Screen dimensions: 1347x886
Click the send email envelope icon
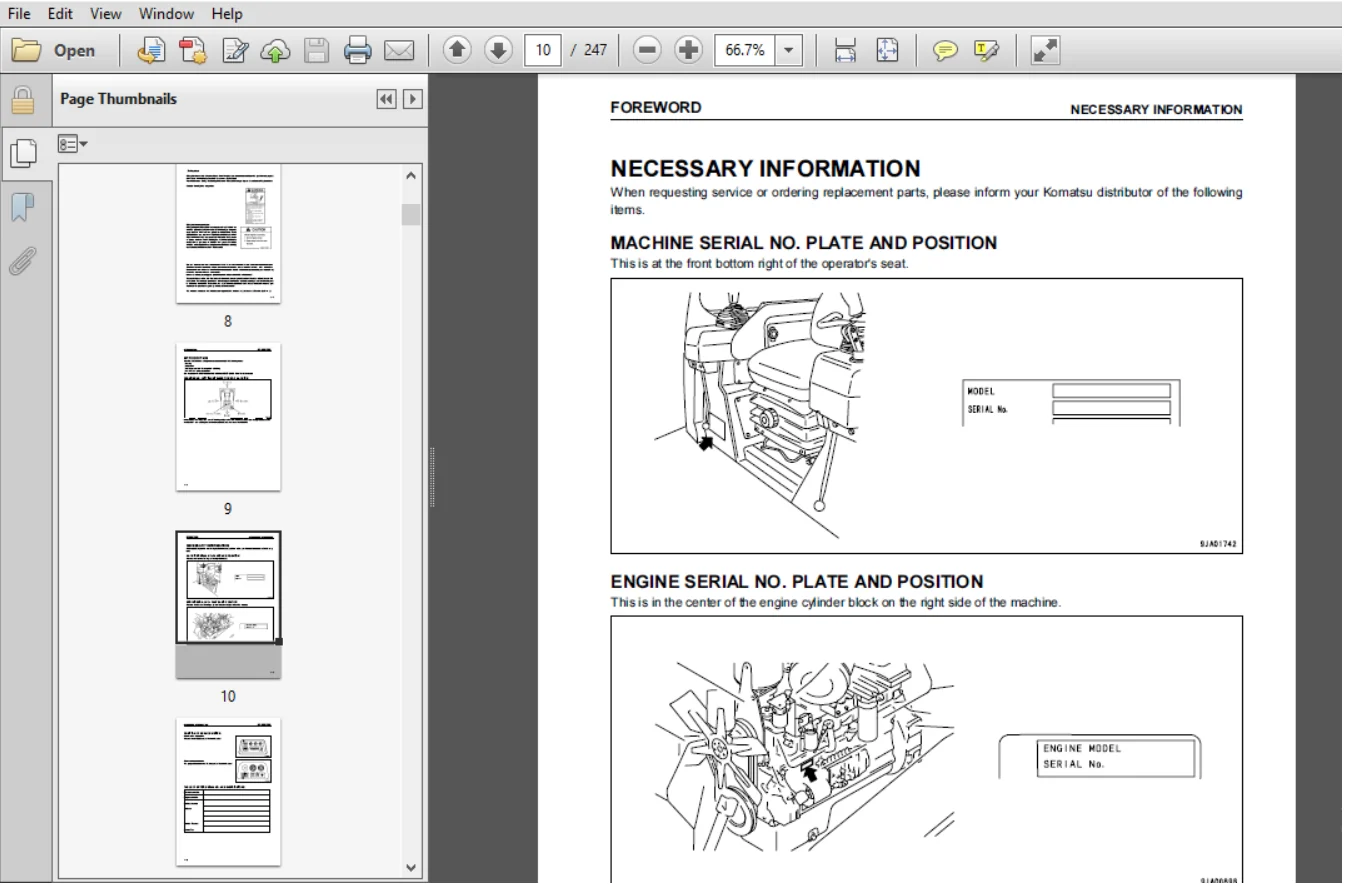[x=400, y=50]
